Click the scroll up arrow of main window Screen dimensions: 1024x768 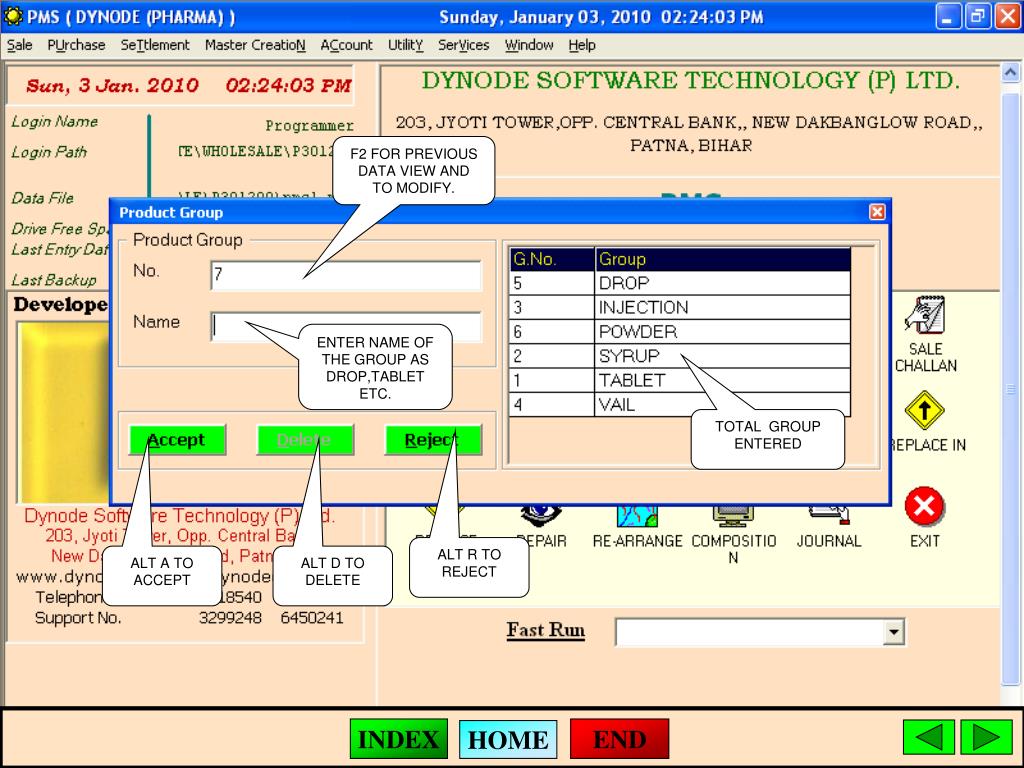(x=1010, y=72)
